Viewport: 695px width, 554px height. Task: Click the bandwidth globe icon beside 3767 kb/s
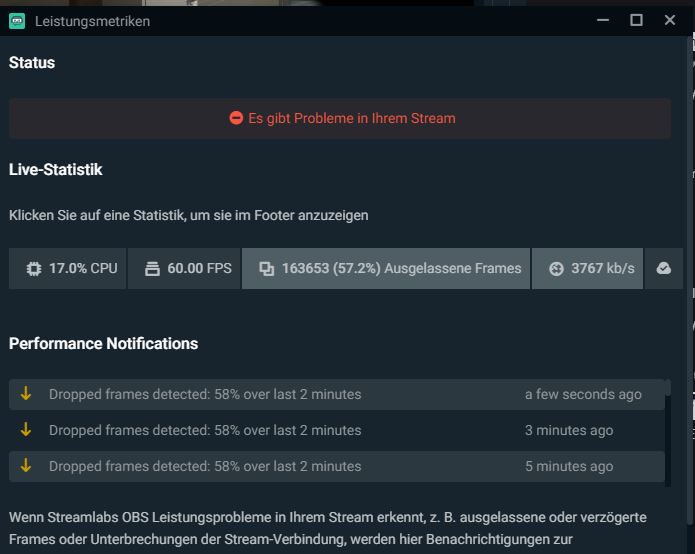pyautogui.click(x=556, y=268)
